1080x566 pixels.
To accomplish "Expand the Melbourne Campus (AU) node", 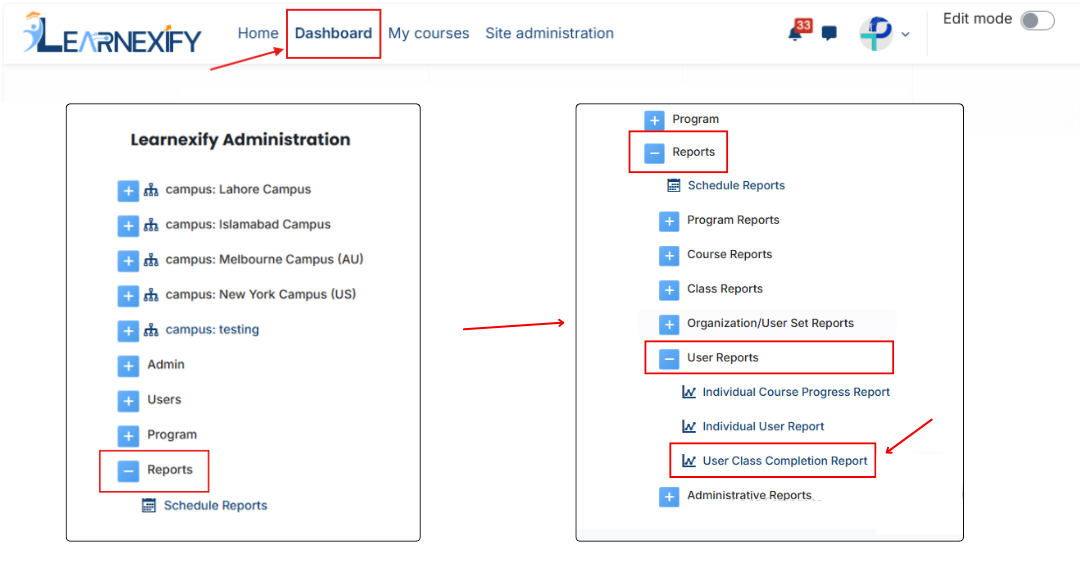I will pyautogui.click(x=128, y=261).
